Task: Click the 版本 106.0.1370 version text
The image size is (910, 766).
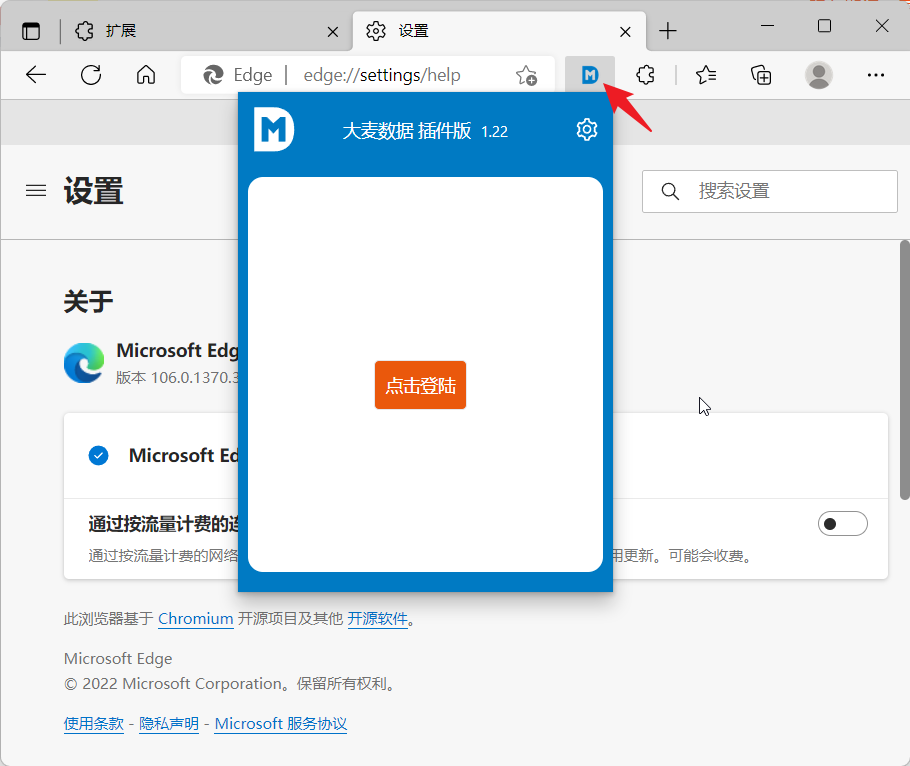Action: (177, 378)
